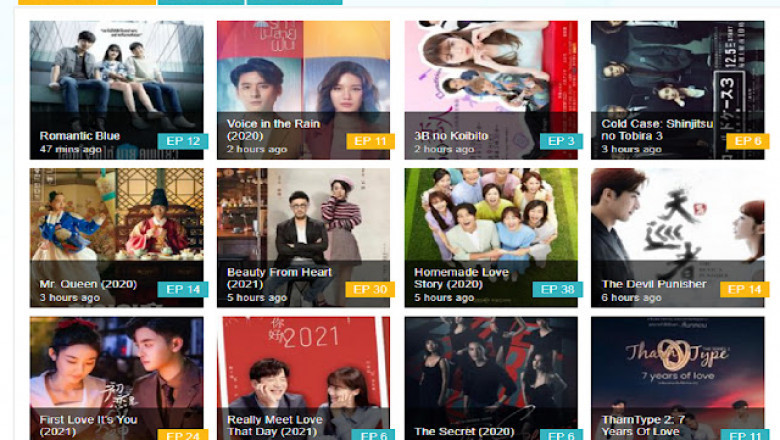The width and height of the screenshot is (780, 440).
Task: Open the Romantic Blue poster thumbnail
Action: click(116, 90)
